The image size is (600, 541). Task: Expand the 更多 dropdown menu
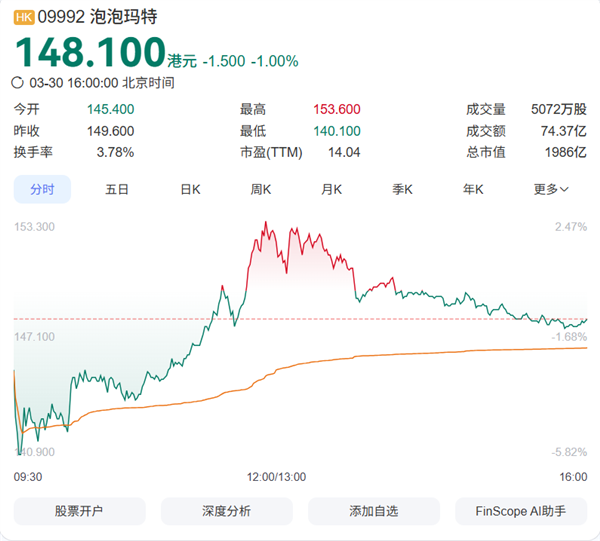[x=551, y=189]
